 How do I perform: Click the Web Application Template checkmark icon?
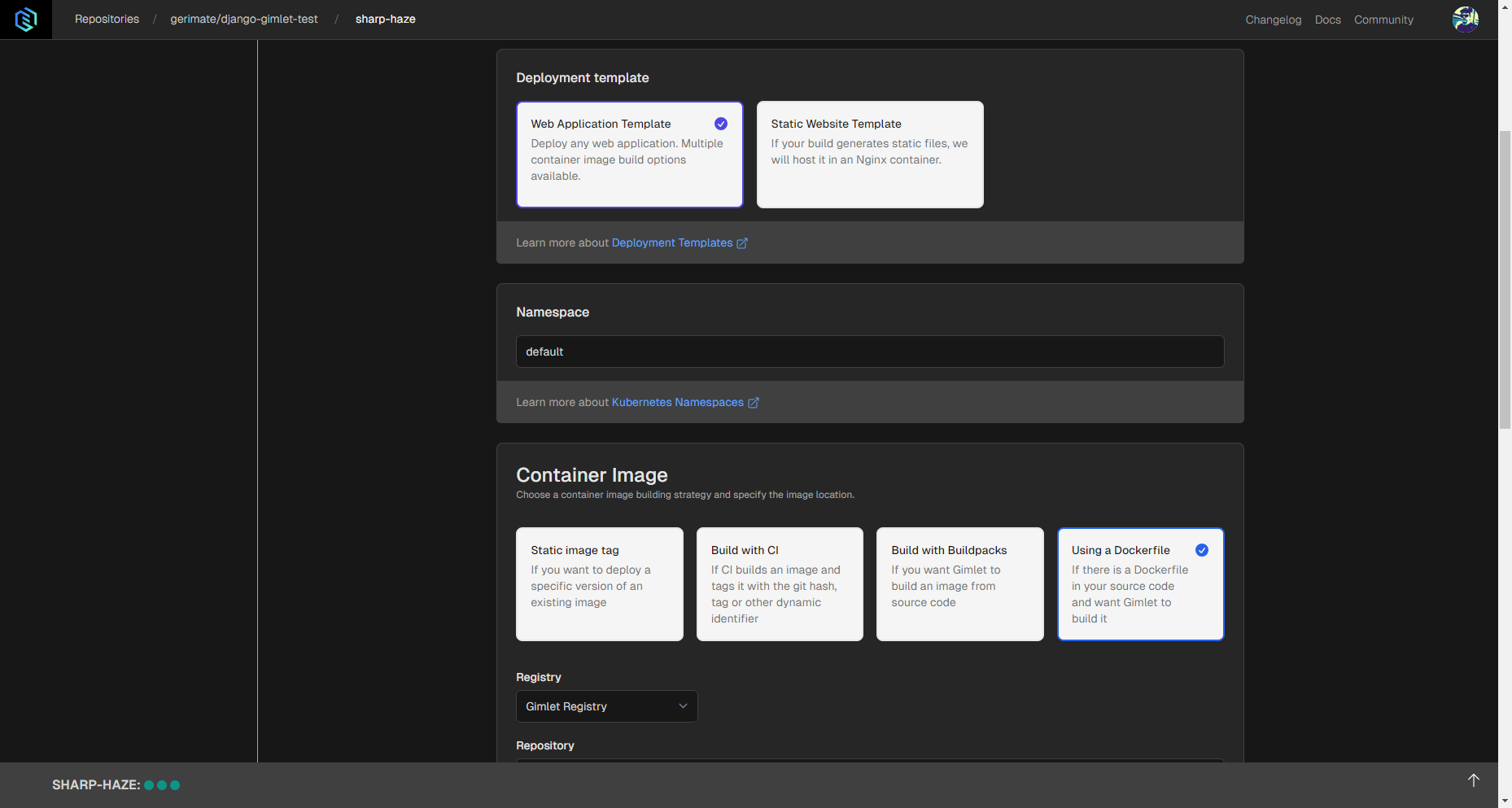(721, 124)
